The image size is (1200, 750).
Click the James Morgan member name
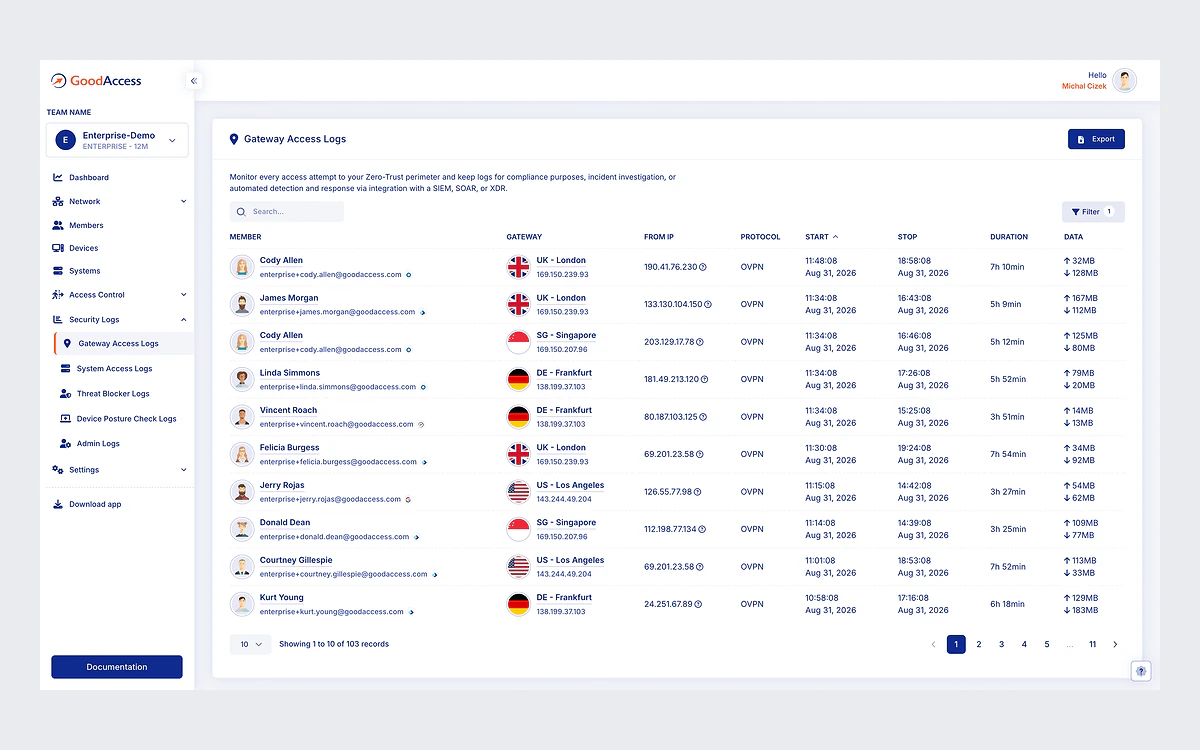point(289,298)
